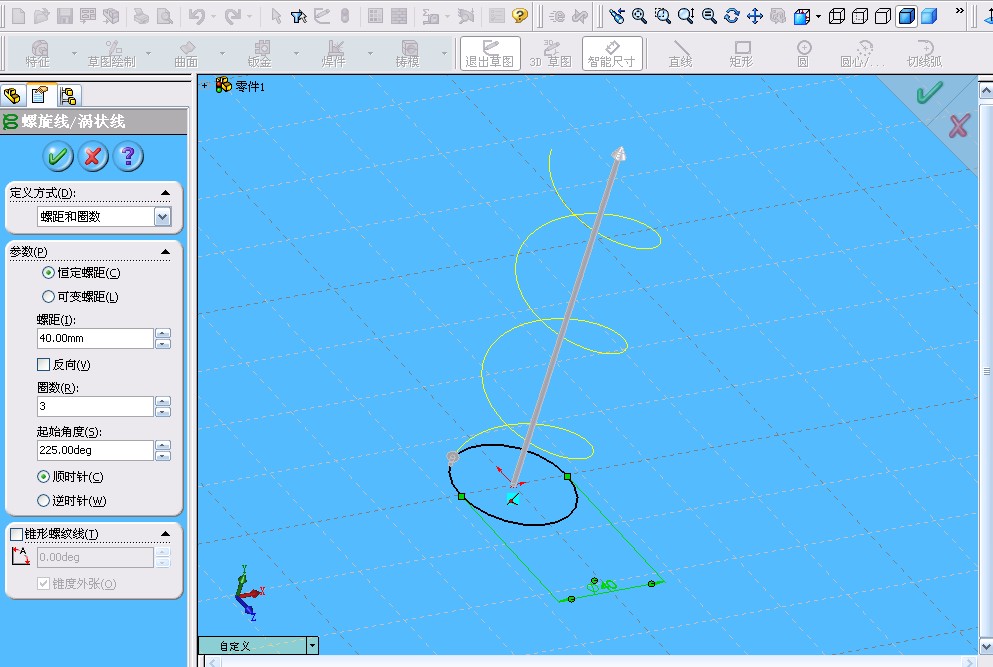Switch to Hidden Lines Removed display
The height and width of the screenshot is (667, 993).
[x=883, y=16]
